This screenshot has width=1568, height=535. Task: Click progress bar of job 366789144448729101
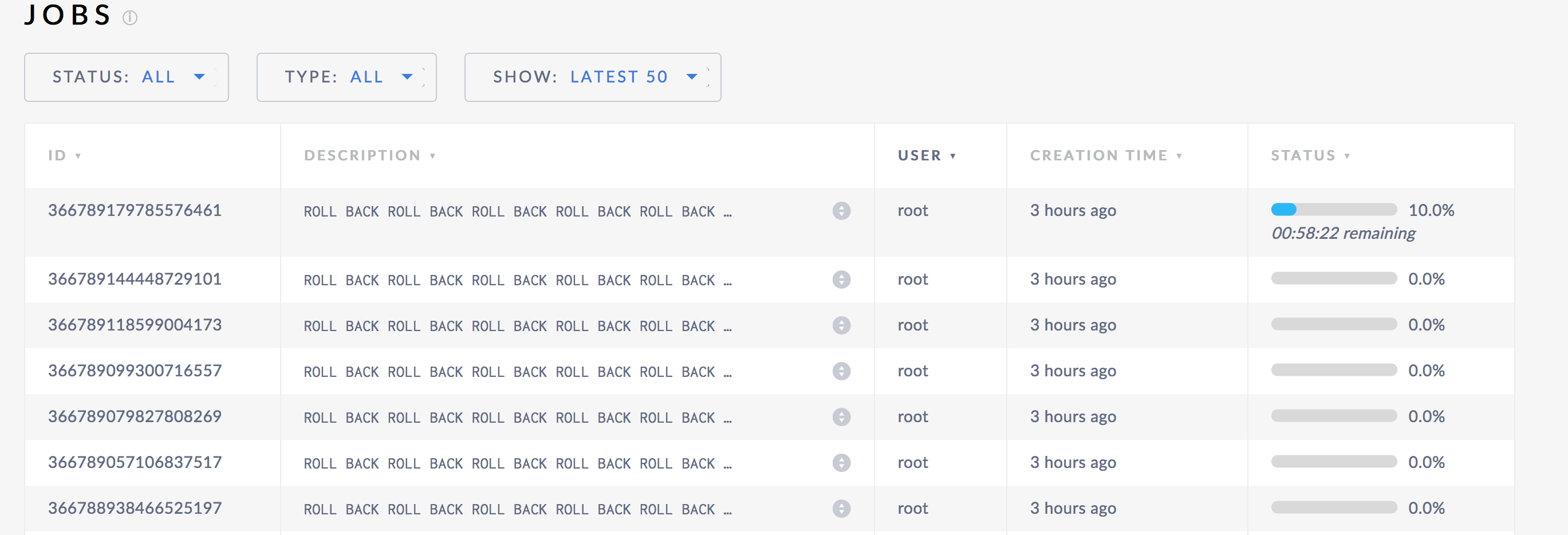(1334, 279)
